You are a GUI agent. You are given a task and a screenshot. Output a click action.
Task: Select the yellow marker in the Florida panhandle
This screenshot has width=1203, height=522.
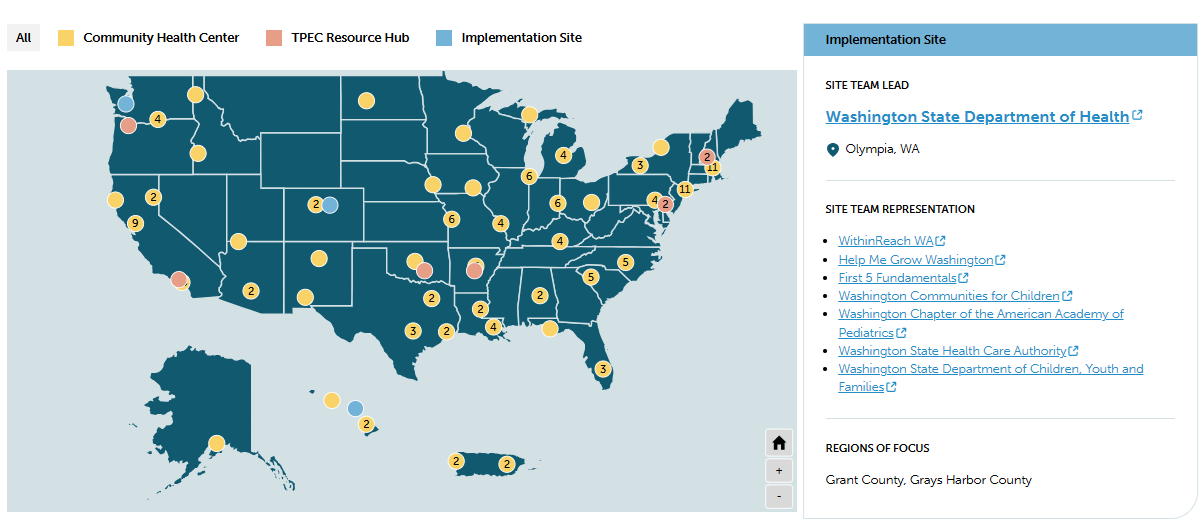pyautogui.click(x=550, y=328)
